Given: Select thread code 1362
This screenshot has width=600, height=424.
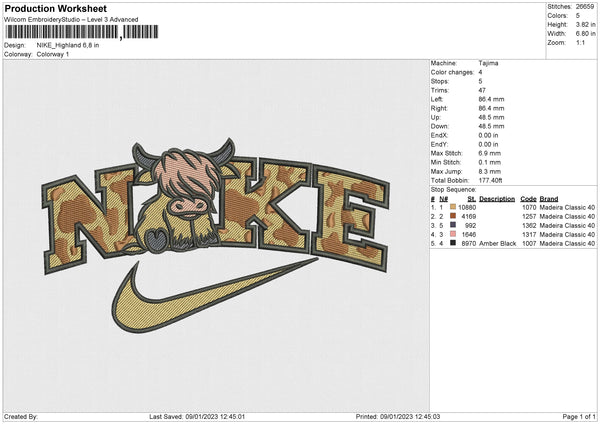Looking at the screenshot, I should [x=529, y=225].
